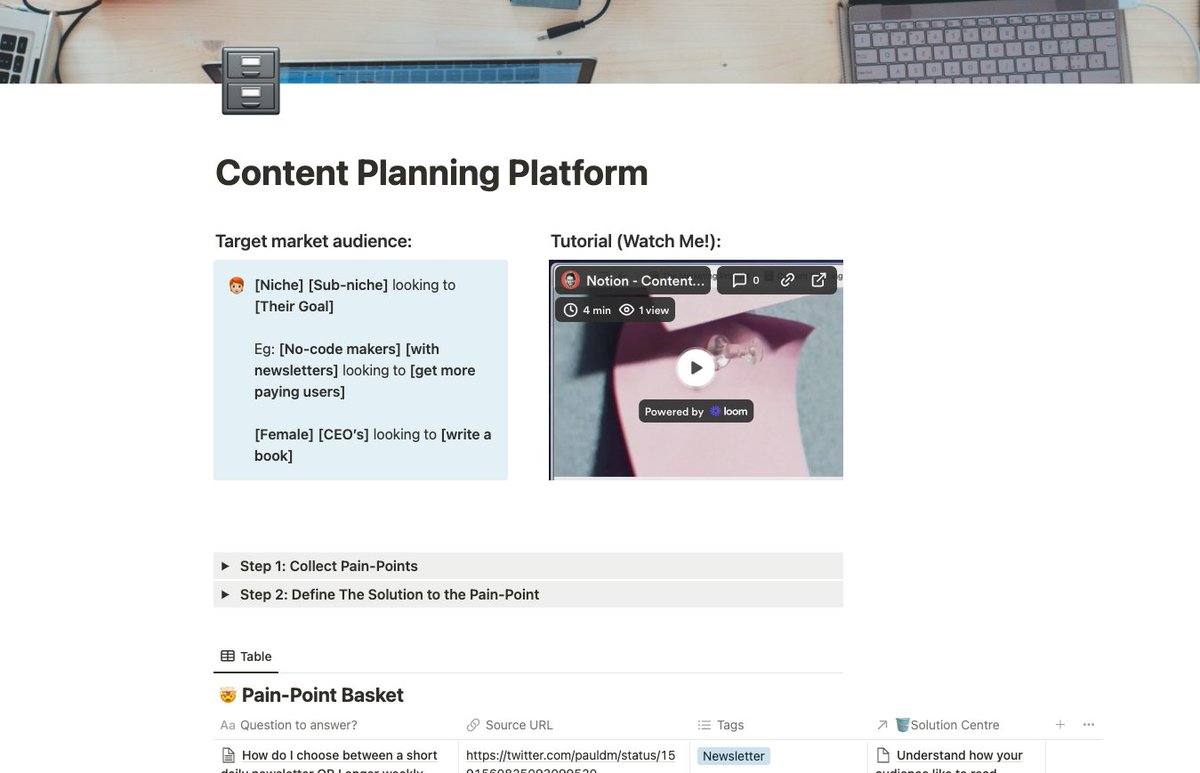Click the Target market audience heading
This screenshot has width=1200, height=773.
coord(313,241)
